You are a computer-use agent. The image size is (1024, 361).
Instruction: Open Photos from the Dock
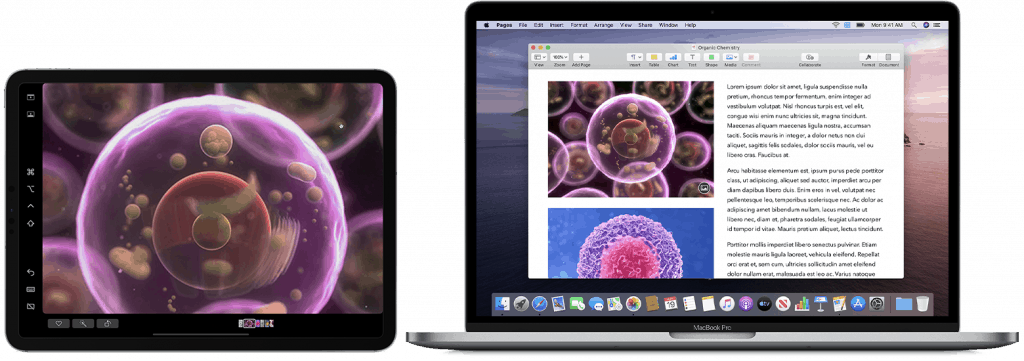[633, 304]
